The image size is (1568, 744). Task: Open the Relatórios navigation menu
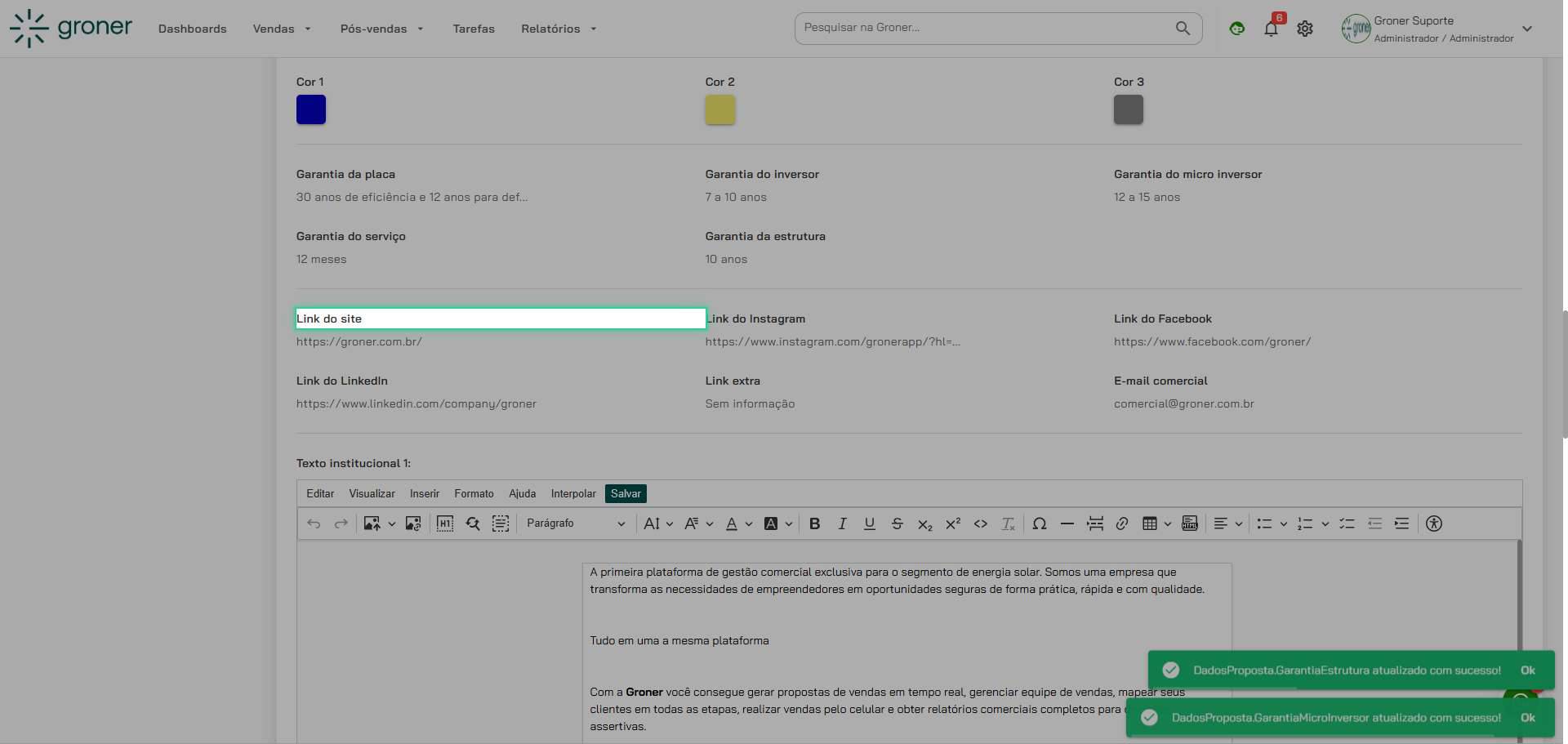559,29
